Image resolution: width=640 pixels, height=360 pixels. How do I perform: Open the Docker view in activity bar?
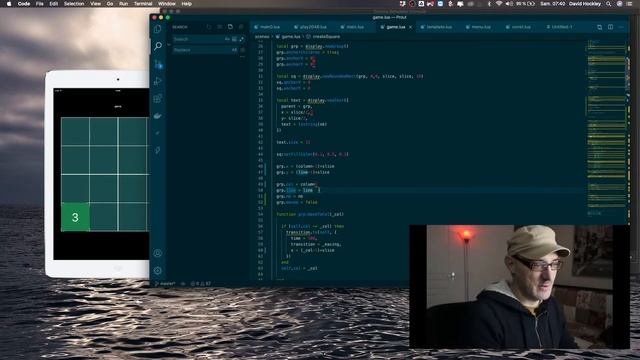[x=158, y=116]
